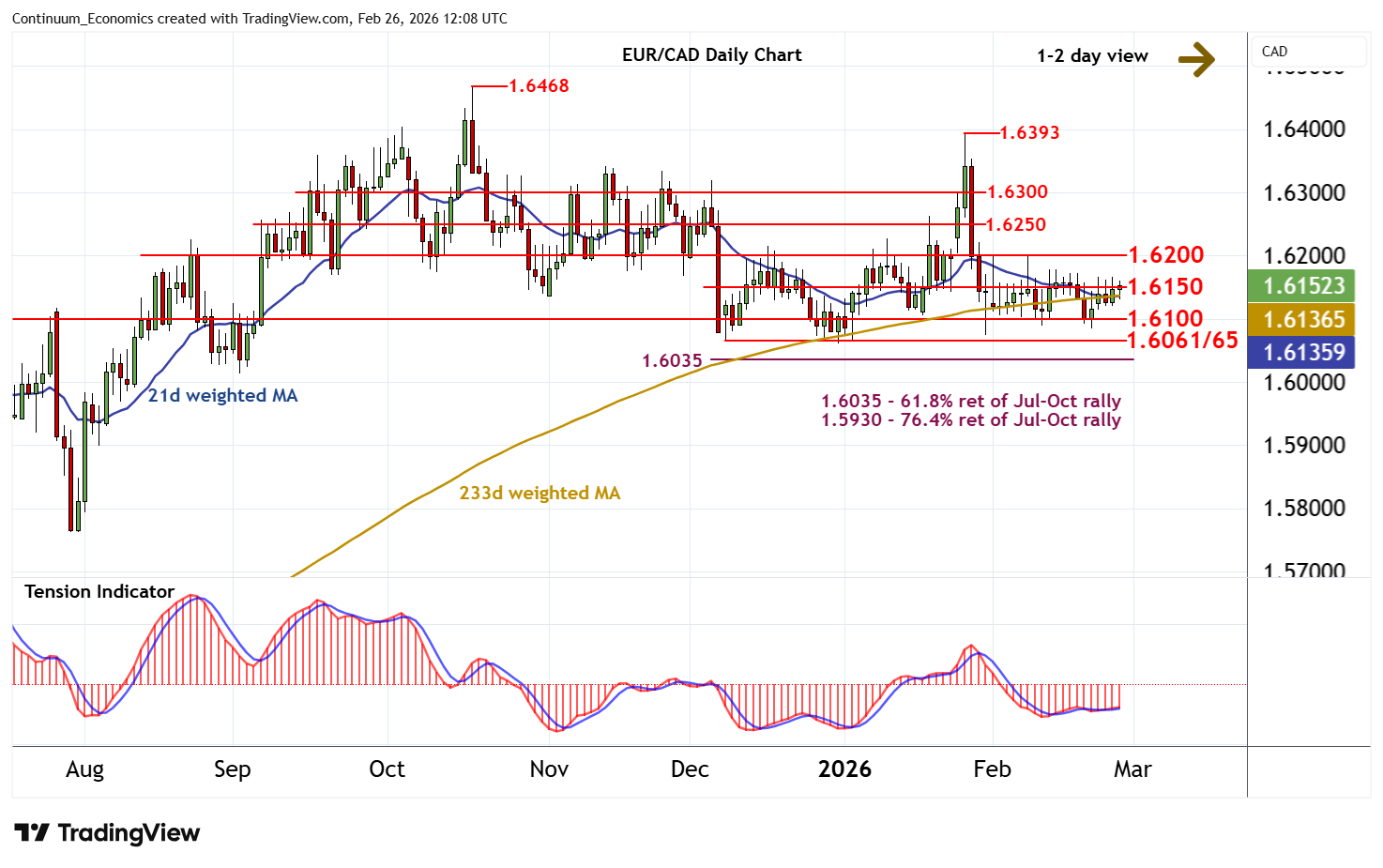Click the TradingView logo icon at bottom left
This screenshot has height=868, width=1383.
pyautogui.click(x=31, y=833)
